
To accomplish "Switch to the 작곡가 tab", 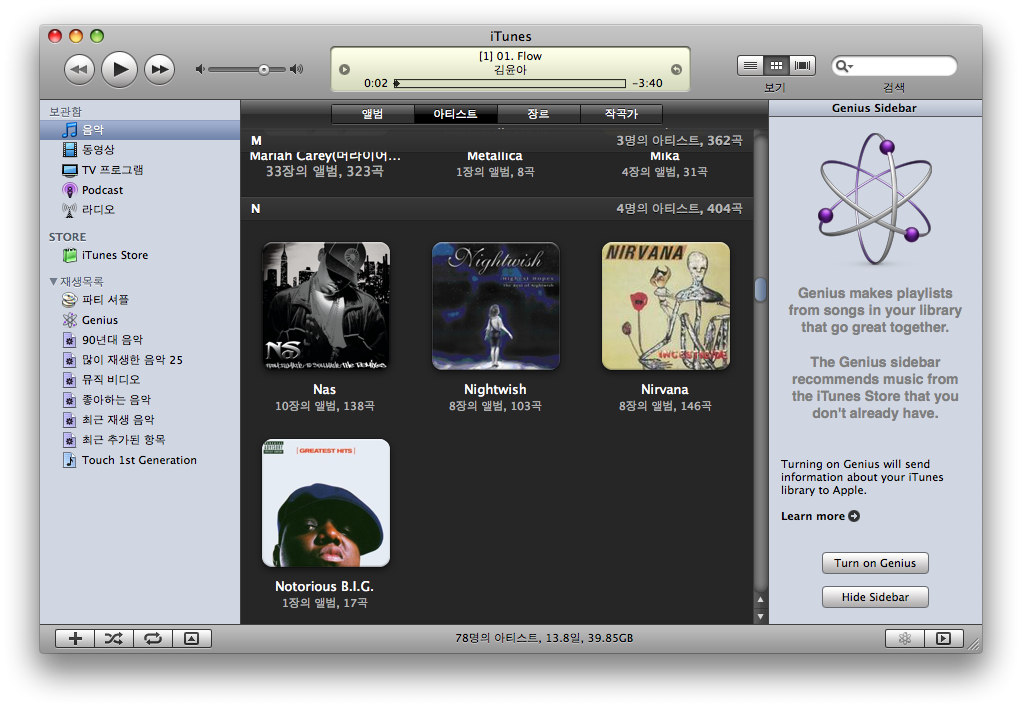I will pyautogui.click(x=621, y=113).
